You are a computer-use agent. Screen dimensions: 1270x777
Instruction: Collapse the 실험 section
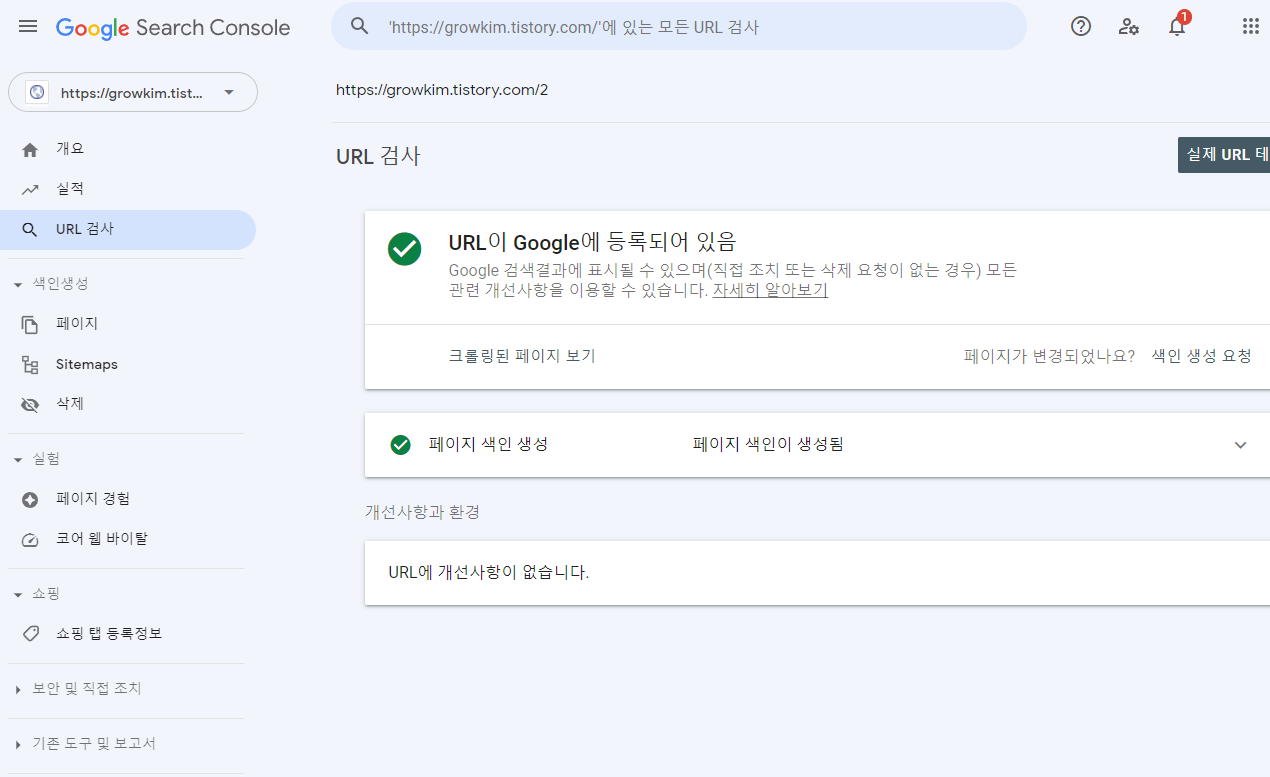[x=18, y=459]
